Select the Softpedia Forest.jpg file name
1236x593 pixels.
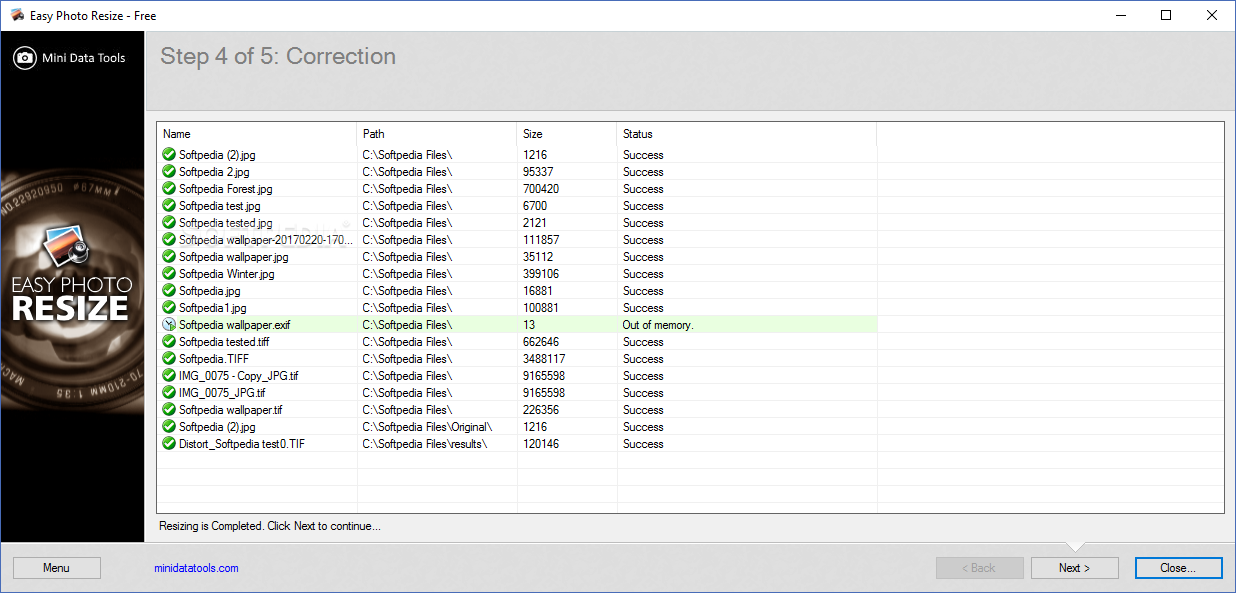[225, 189]
